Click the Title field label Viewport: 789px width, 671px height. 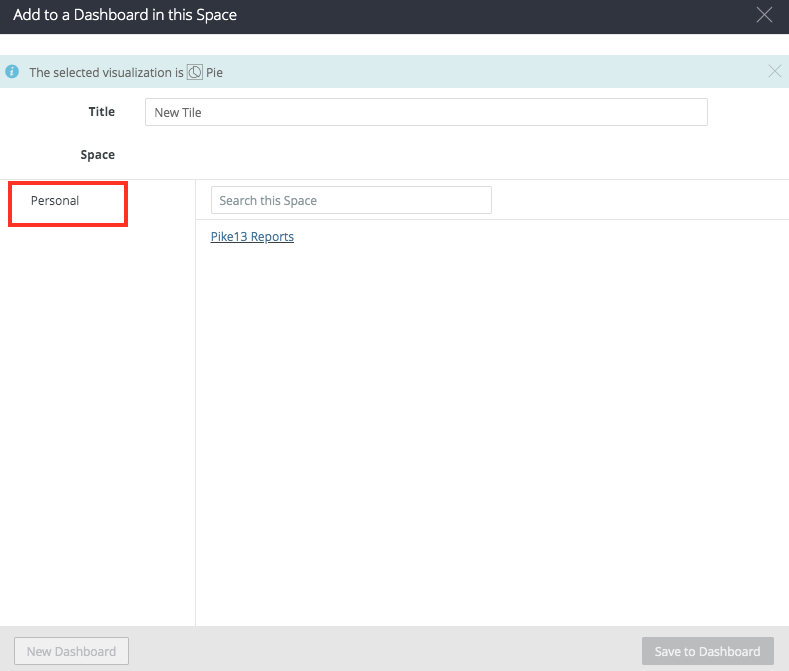coord(101,112)
